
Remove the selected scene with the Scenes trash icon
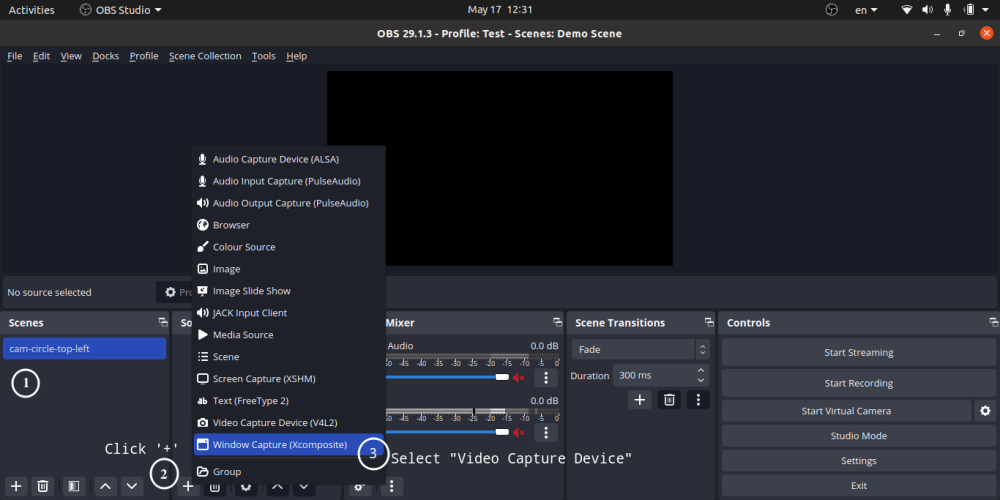42,487
